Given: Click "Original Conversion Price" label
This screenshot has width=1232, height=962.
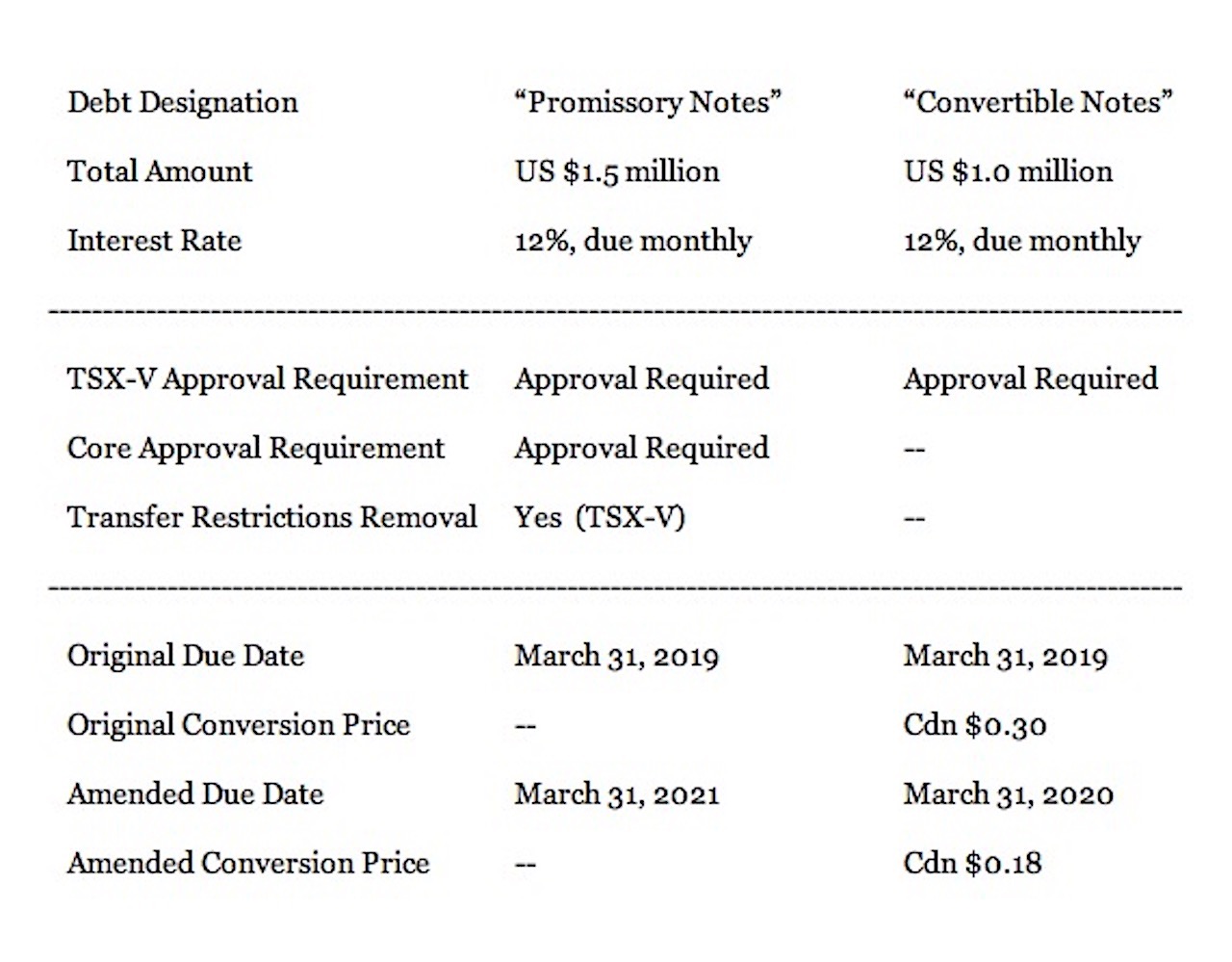Looking at the screenshot, I should pos(239,725).
